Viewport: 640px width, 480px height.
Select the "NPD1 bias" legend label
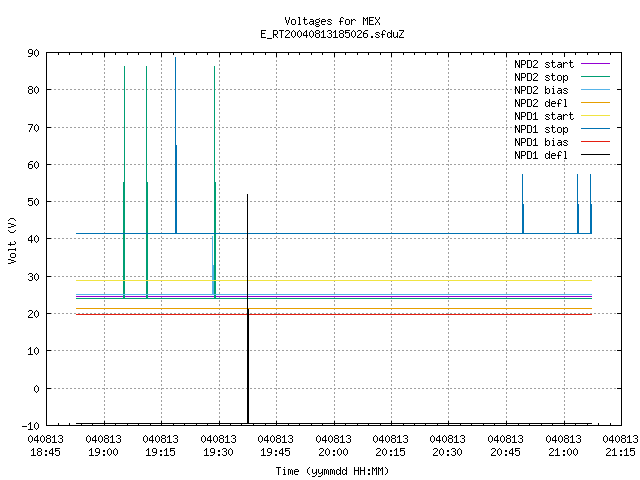click(x=541, y=142)
